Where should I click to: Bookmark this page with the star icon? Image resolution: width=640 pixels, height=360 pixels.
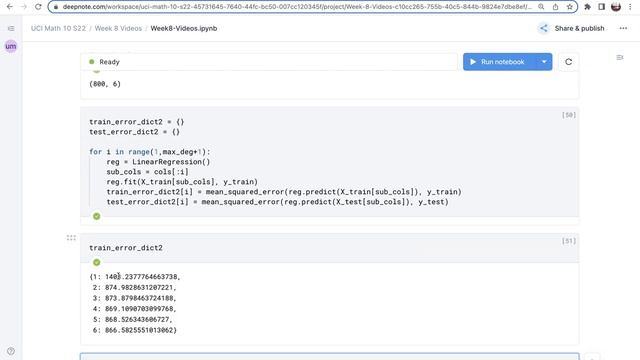[570, 7]
